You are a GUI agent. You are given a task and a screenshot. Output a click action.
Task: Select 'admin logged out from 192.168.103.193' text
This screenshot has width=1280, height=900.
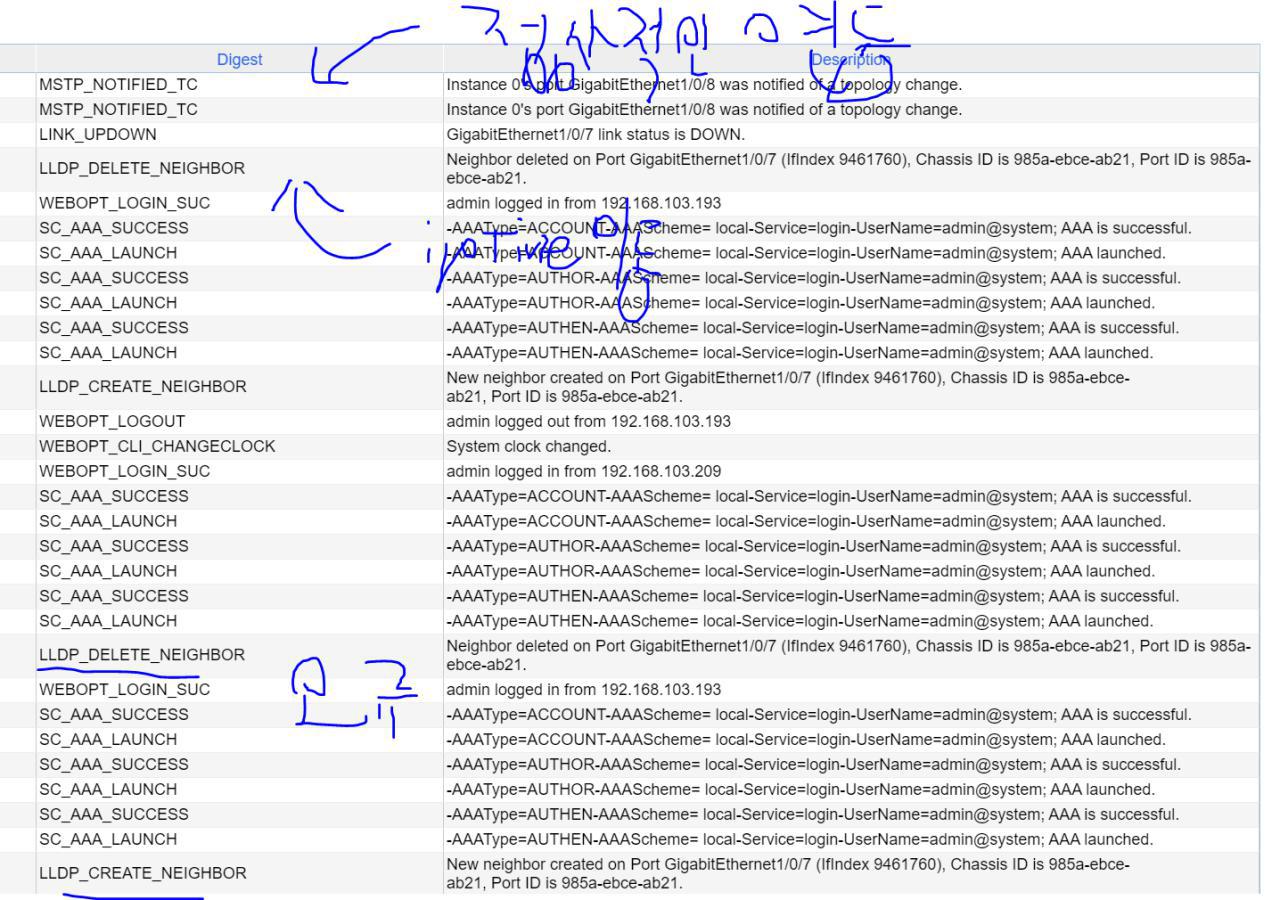[588, 422]
